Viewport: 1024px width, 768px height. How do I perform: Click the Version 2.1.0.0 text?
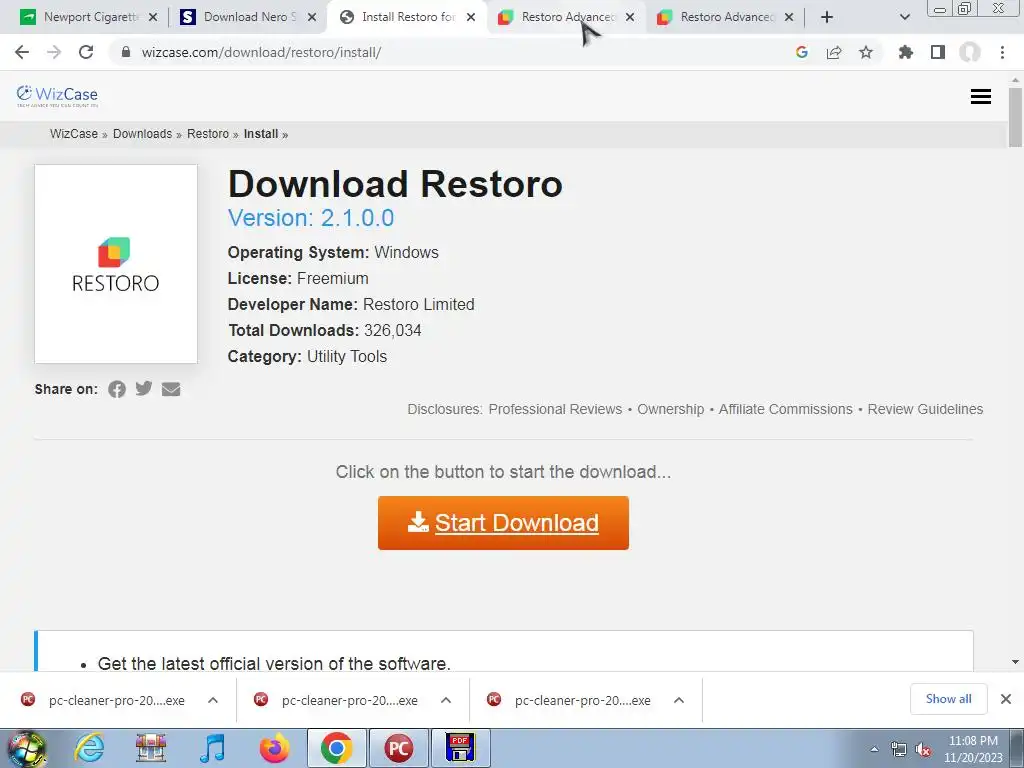(x=311, y=217)
